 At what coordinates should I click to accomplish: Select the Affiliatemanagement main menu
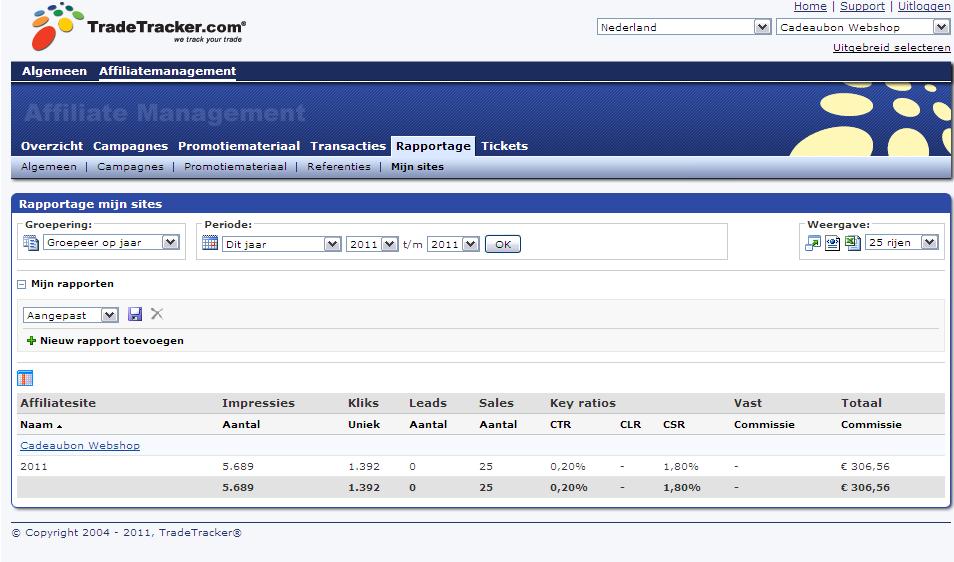[x=167, y=71]
